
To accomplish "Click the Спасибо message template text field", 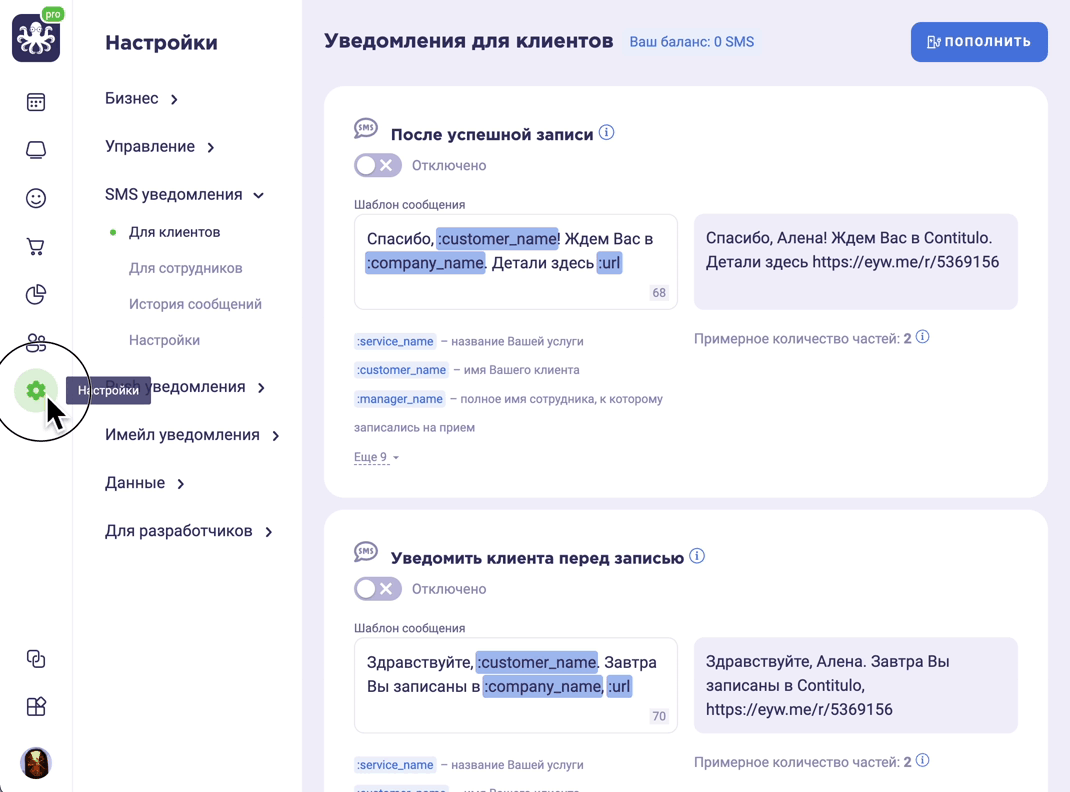I will pos(516,262).
